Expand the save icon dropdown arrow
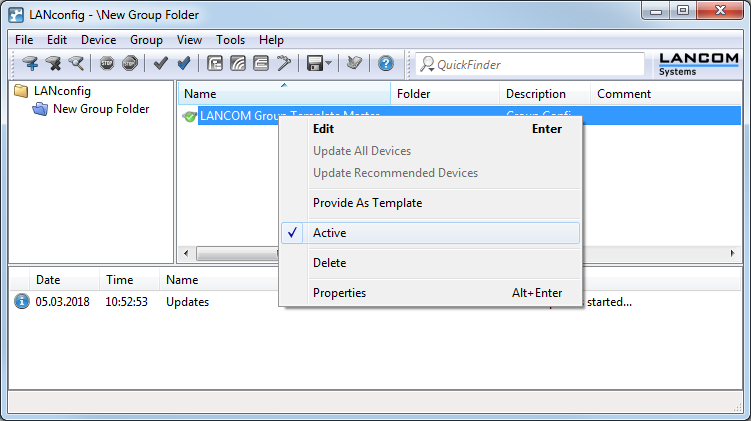The width and height of the screenshot is (751, 421). (329, 64)
